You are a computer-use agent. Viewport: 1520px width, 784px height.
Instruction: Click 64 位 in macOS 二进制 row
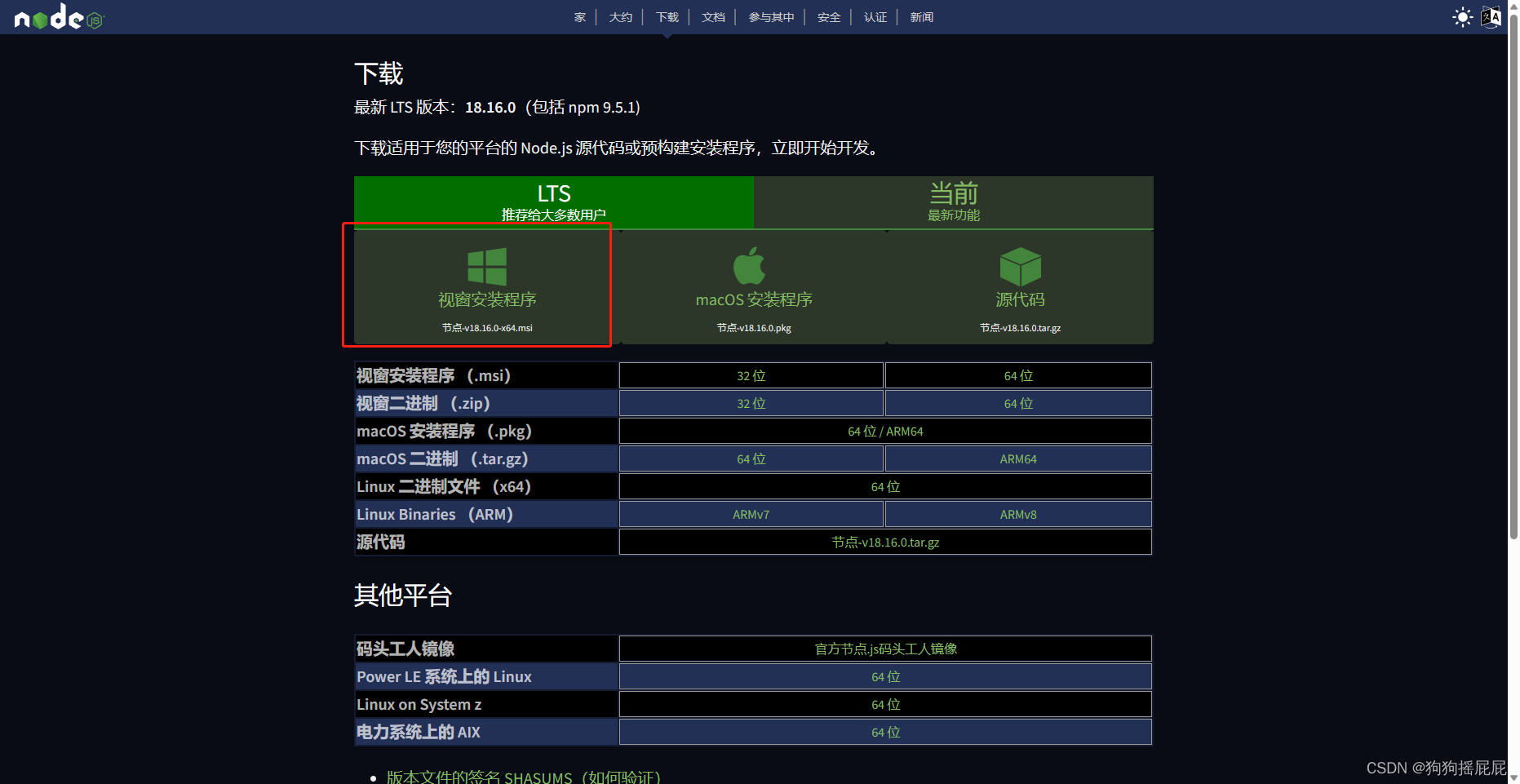tap(751, 458)
